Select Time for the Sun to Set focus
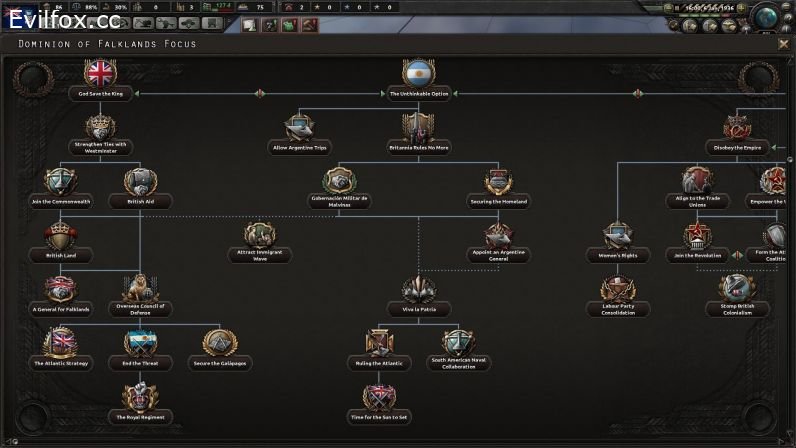Screen dimensions: 796x448 378,399
